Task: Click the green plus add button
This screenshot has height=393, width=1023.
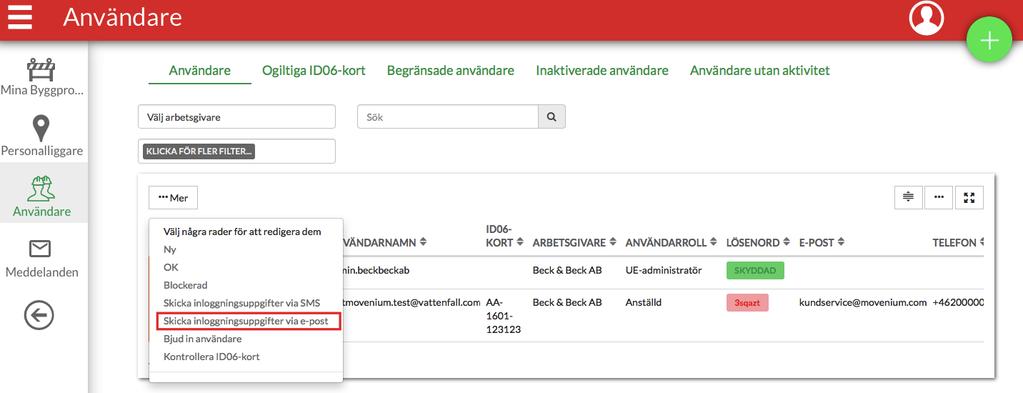Action: [989, 40]
